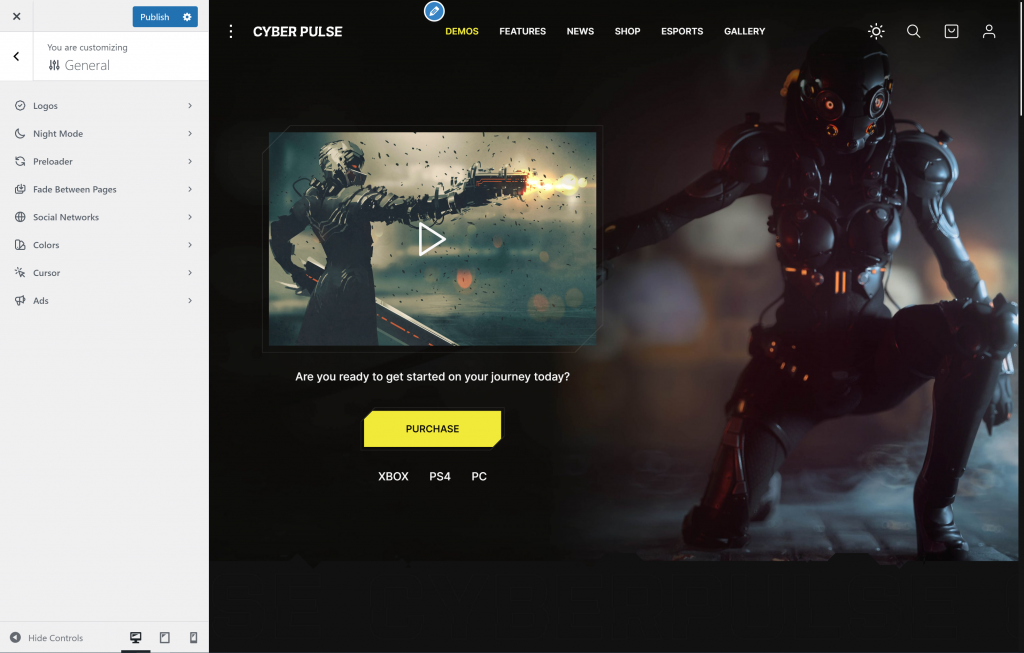1024x653 pixels.
Task: Open the NEWS menu item
Action: pyautogui.click(x=580, y=31)
